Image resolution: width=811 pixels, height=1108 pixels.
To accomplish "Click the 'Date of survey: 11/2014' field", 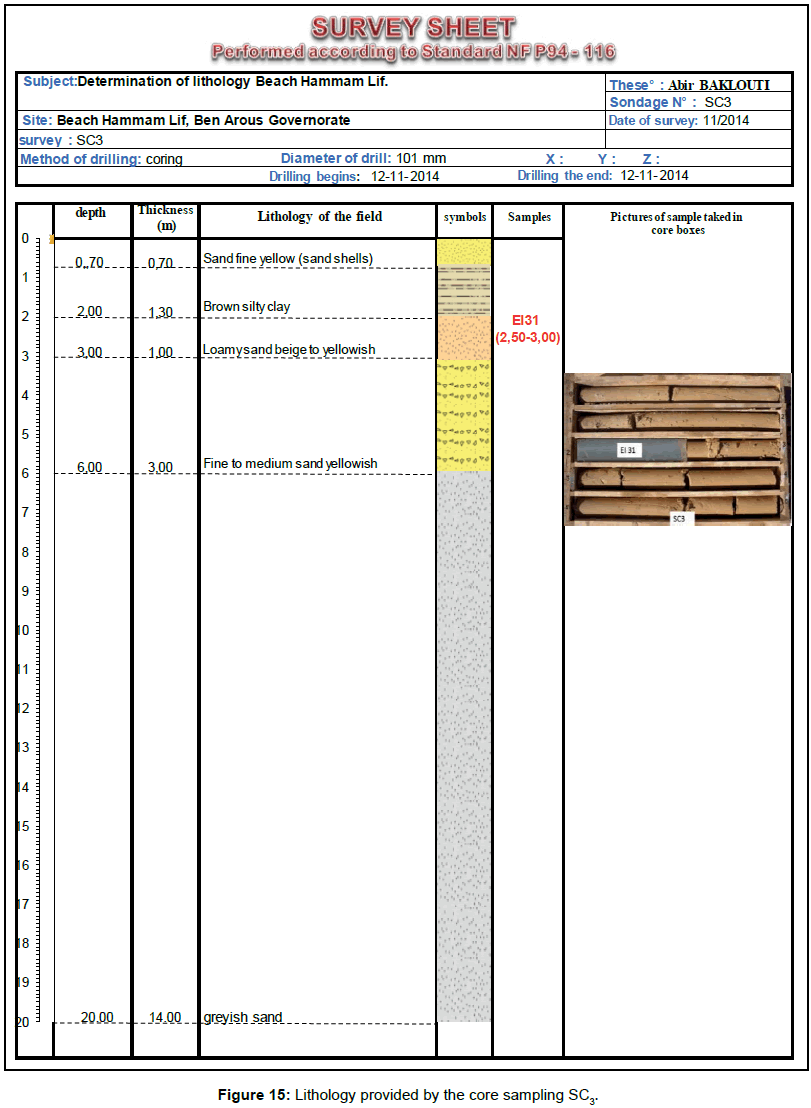I will tap(679, 121).
